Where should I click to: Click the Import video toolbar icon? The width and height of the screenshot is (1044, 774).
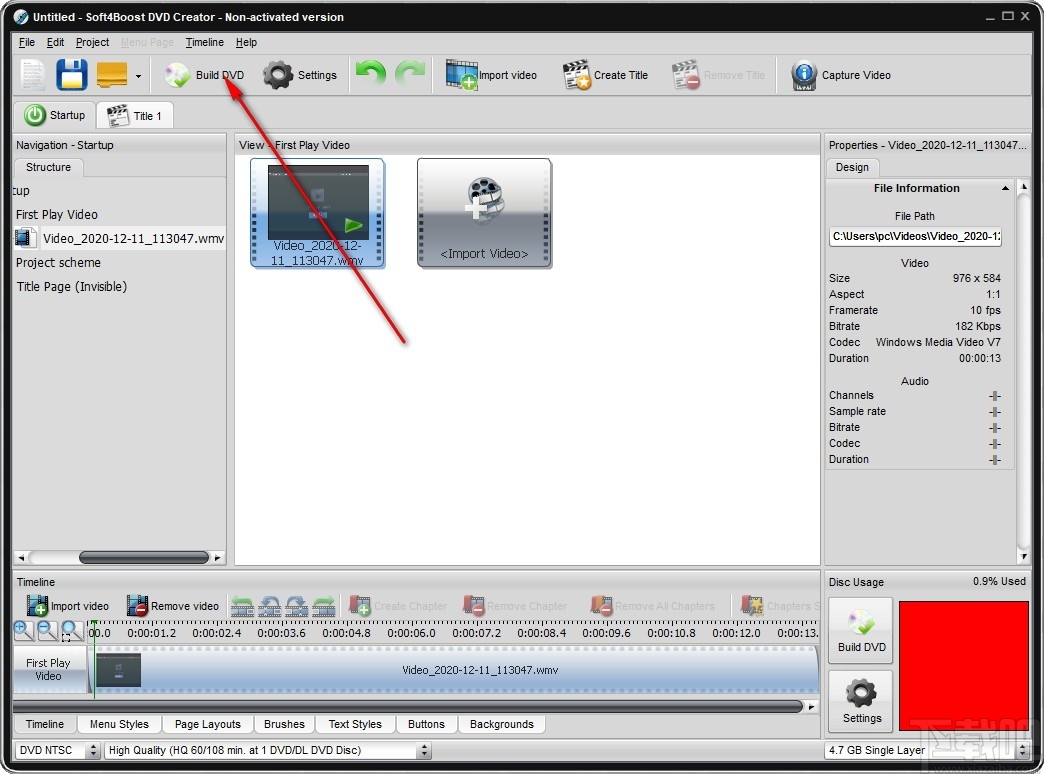[x=492, y=74]
